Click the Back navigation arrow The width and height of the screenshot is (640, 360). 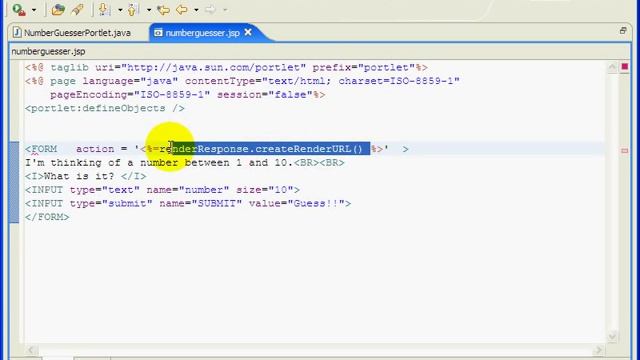[x=182, y=9]
